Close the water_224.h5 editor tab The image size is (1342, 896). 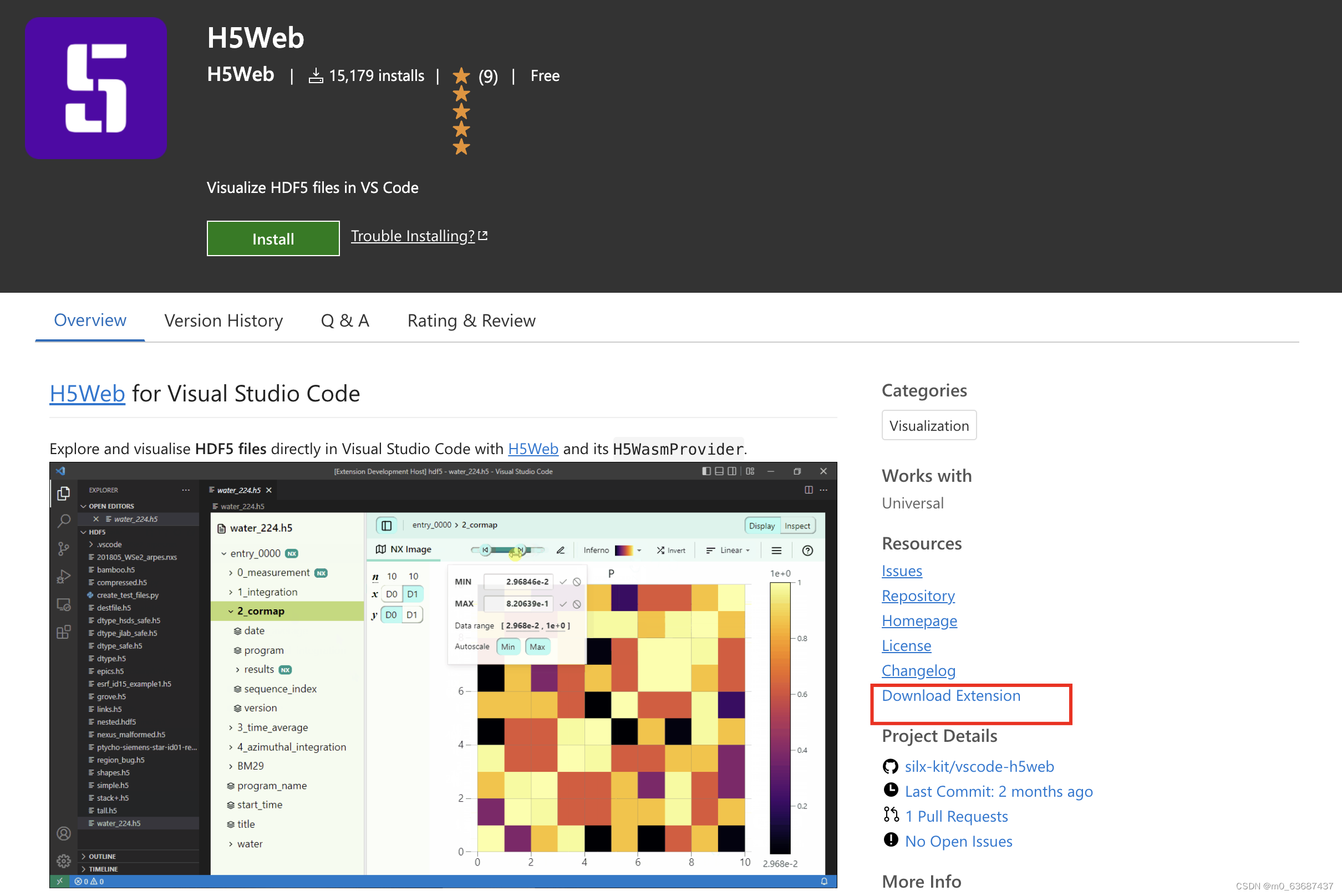(x=268, y=490)
